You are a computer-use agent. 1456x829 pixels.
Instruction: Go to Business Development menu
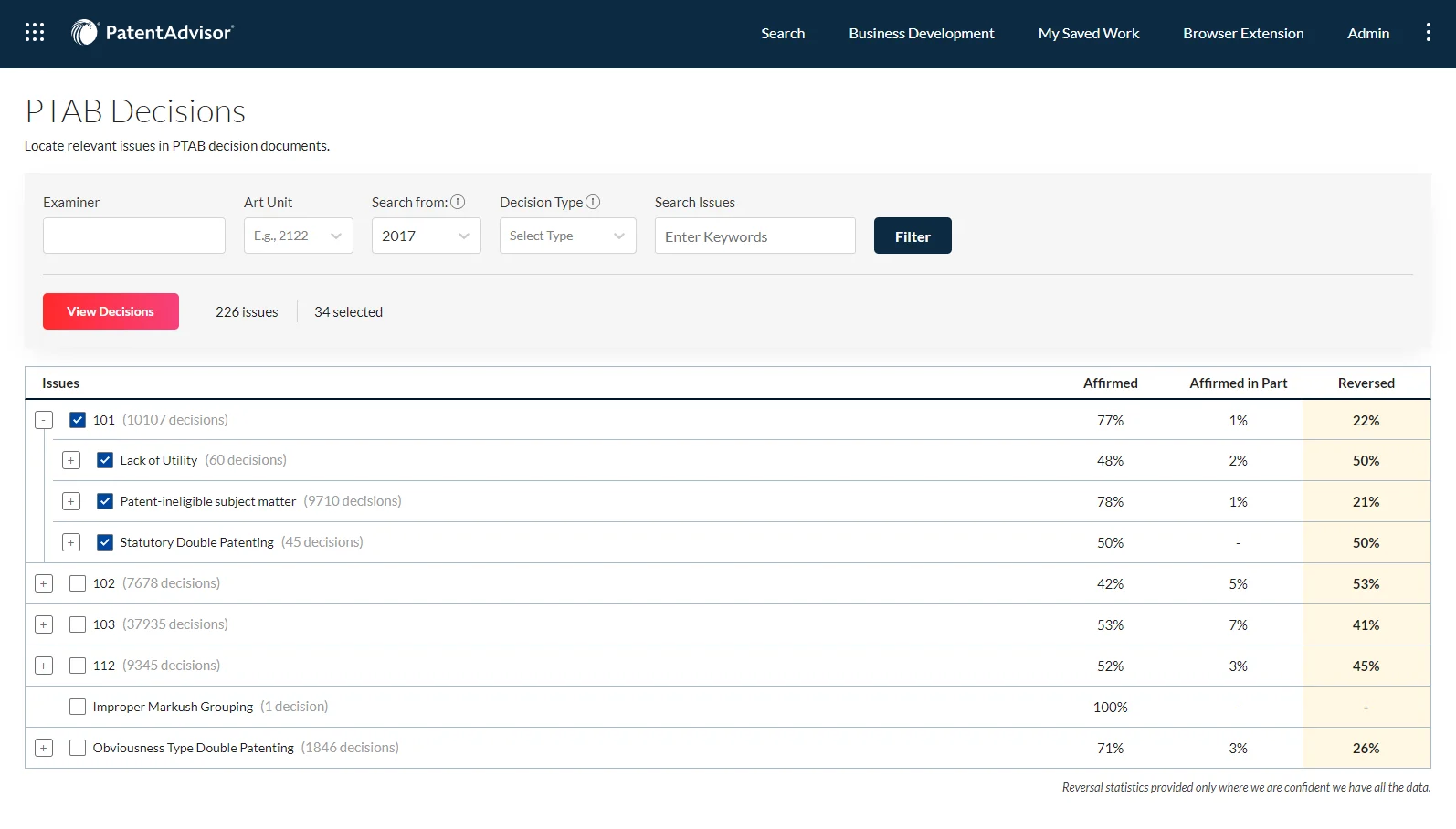(x=921, y=33)
